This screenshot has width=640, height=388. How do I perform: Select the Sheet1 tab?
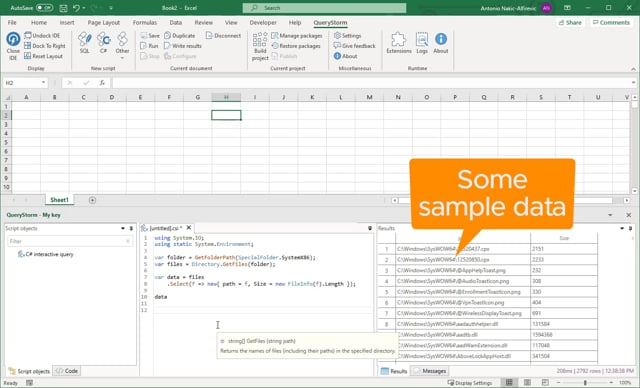[59, 200]
